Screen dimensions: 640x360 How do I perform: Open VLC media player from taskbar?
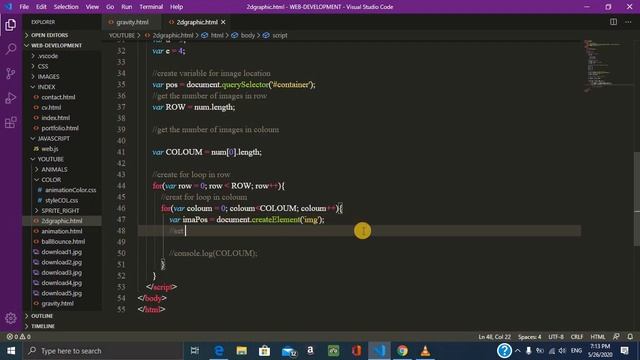tap(425, 351)
